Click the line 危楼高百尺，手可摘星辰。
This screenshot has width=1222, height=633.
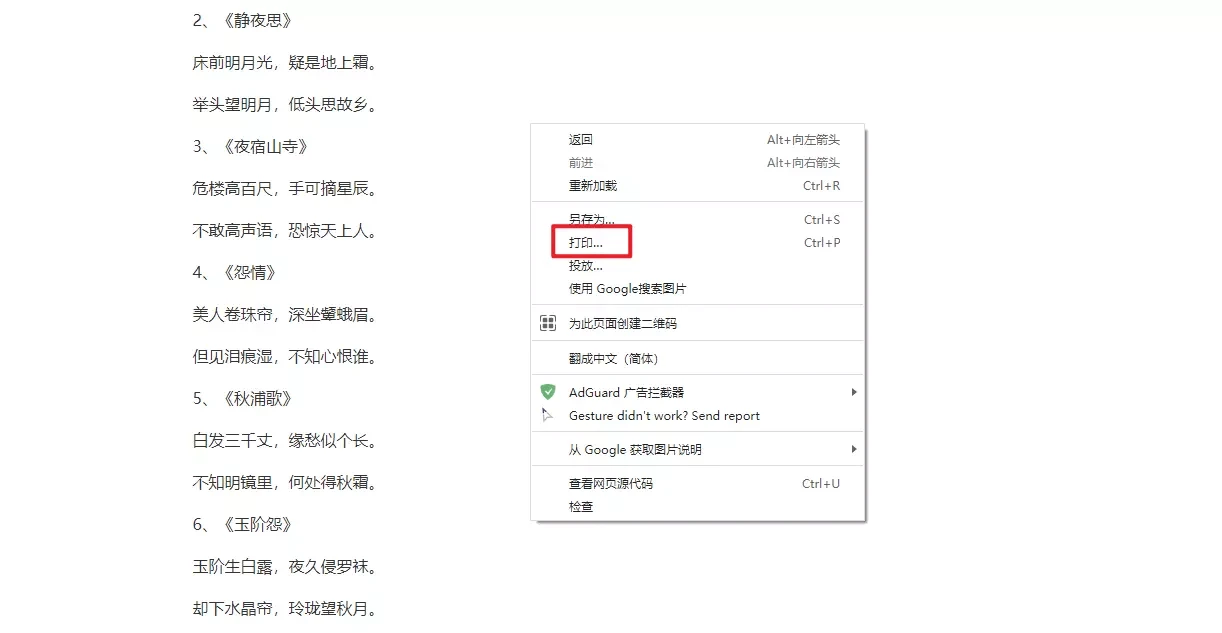pos(287,188)
